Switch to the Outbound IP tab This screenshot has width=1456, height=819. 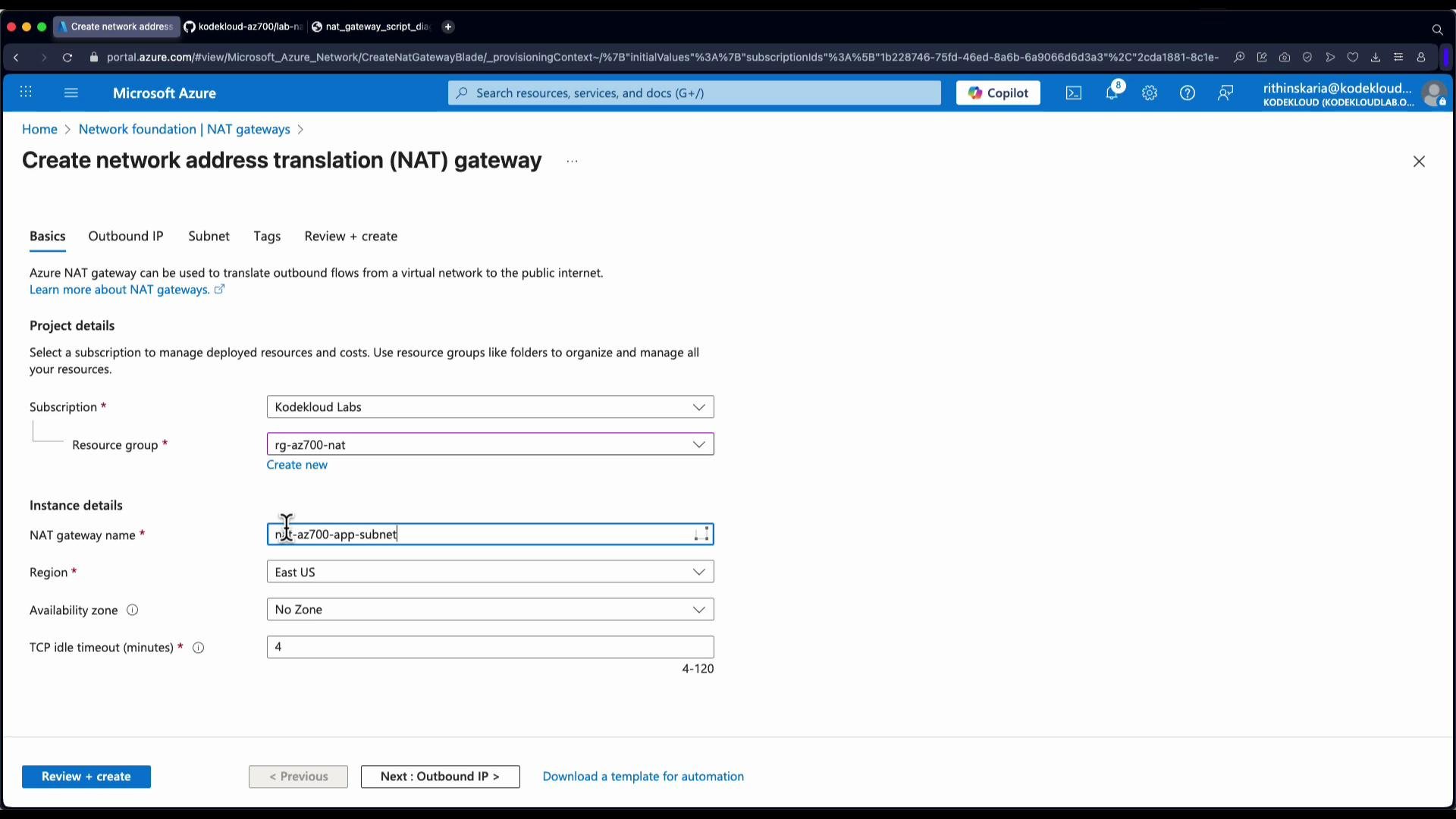pos(126,237)
